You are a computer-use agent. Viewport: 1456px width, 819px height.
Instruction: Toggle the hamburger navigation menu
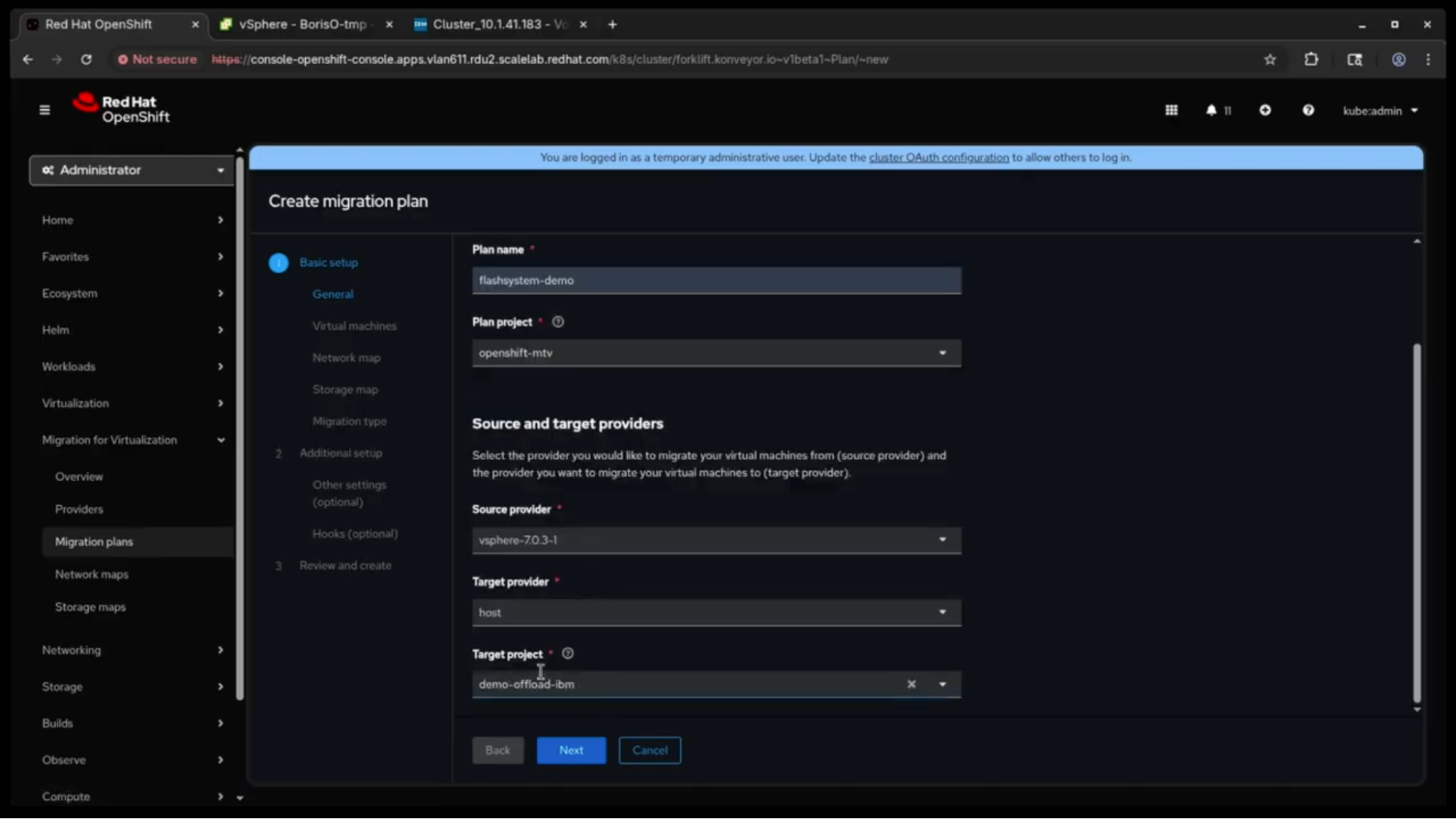pyautogui.click(x=44, y=110)
